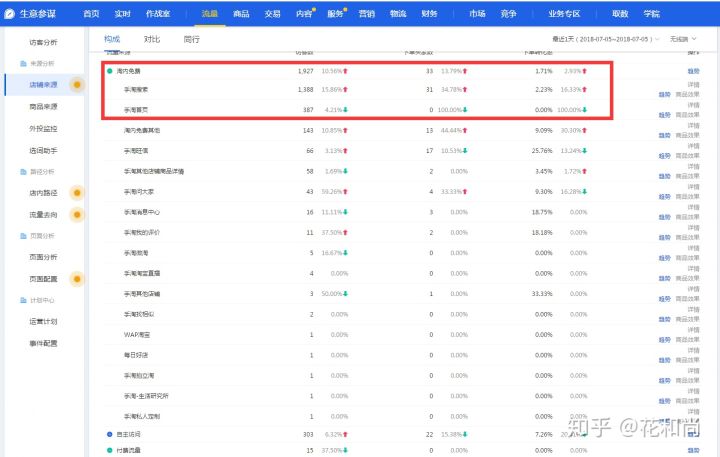
Task: Click the 来源分析 section icon in sidebar
Action: coord(8,63)
